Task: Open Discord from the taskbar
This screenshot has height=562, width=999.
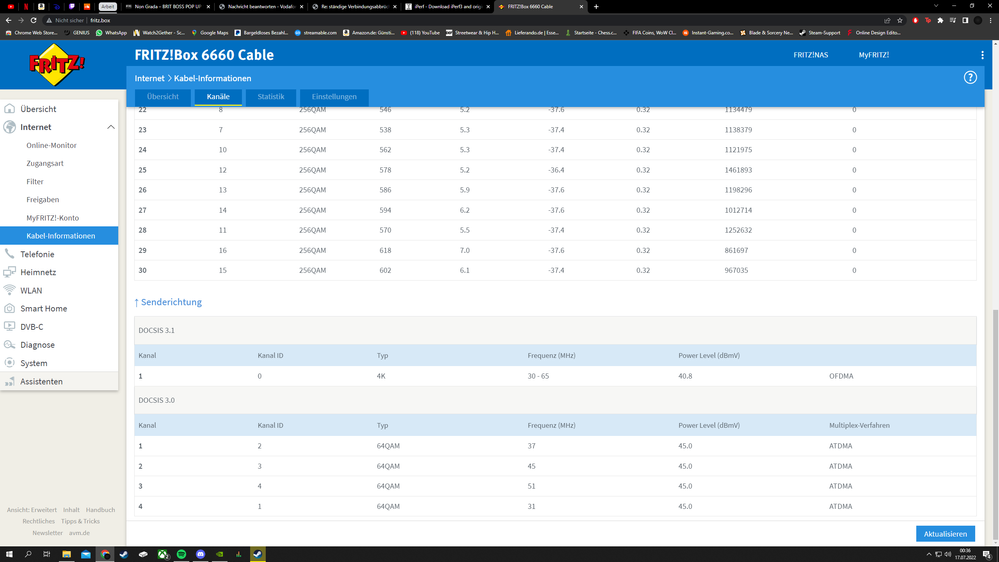Action: pyautogui.click(x=201, y=554)
